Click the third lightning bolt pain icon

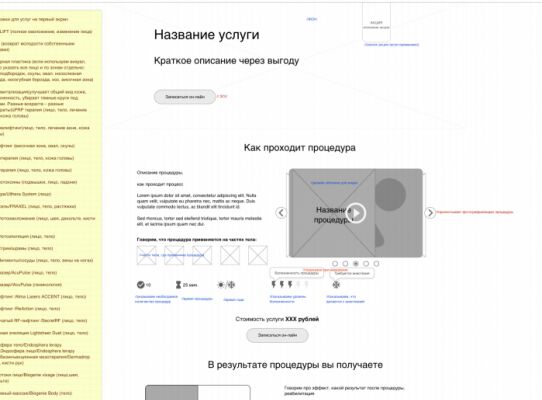pyautogui.click(x=290, y=285)
